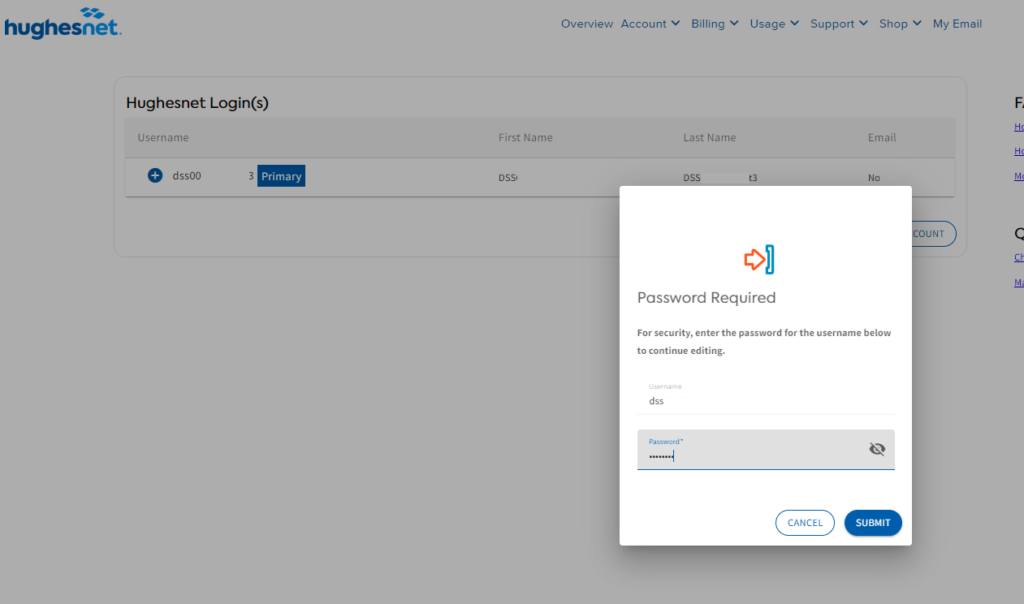Expand the dss00 username row plus icon
This screenshot has height=604, width=1024.
click(x=155, y=175)
